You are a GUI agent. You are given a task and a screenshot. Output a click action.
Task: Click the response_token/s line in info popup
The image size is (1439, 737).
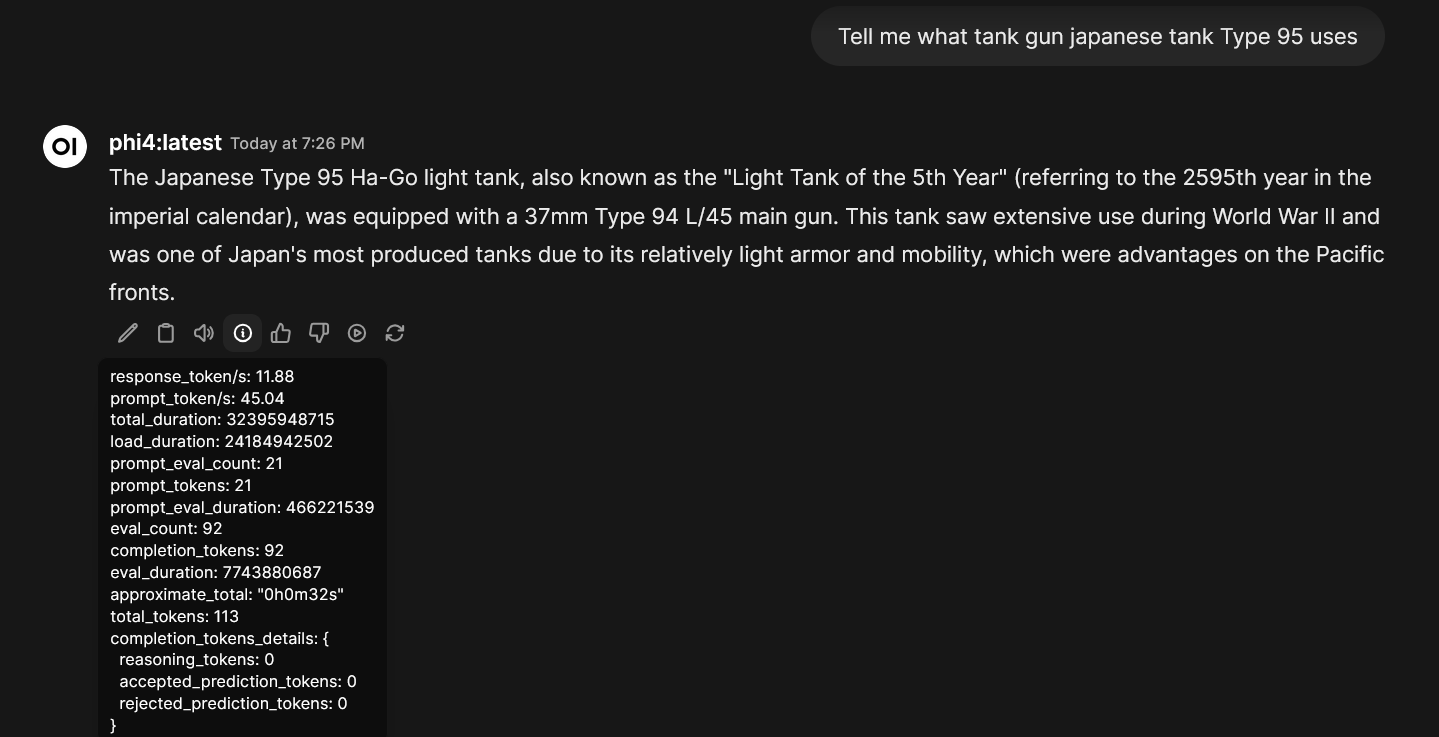202,377
